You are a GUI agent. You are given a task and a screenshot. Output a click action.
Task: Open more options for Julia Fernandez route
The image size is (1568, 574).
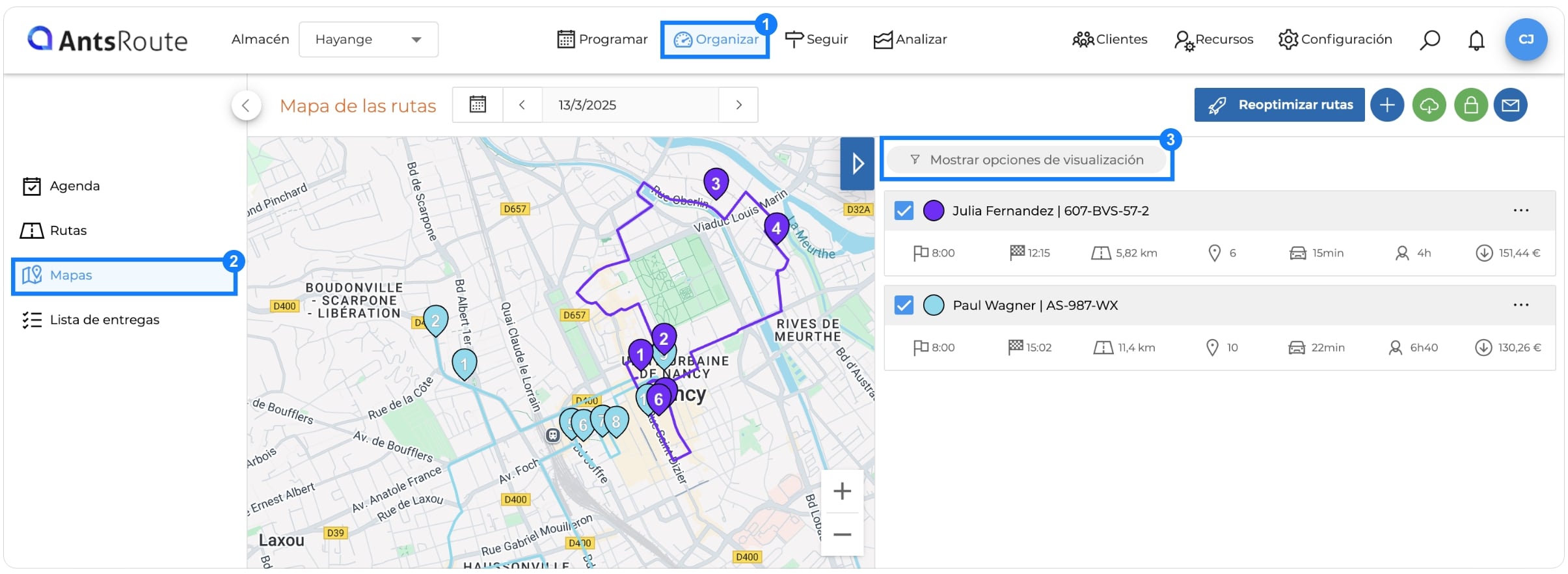point(1521,210)
